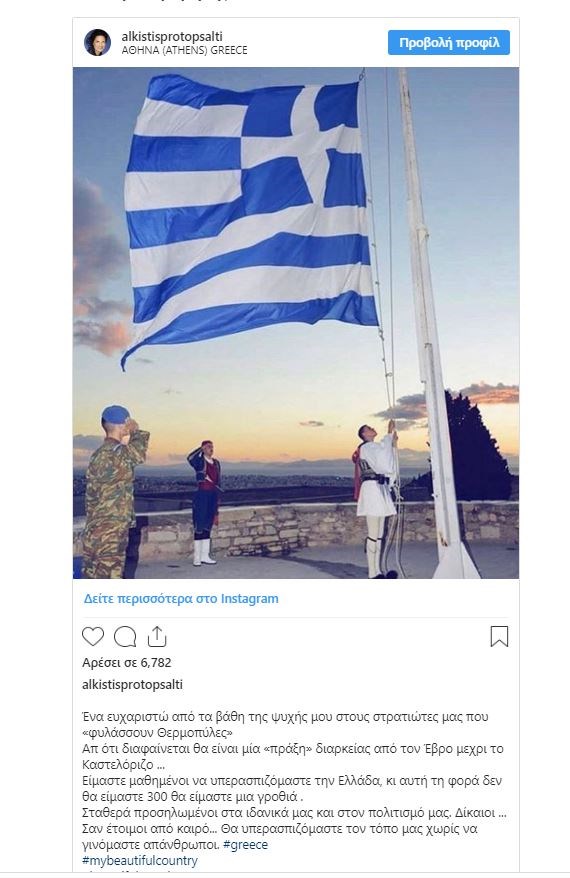Viewport: 570px width, 878px height.
Task: Like the post with the heart icon
Action: [93, 637]
